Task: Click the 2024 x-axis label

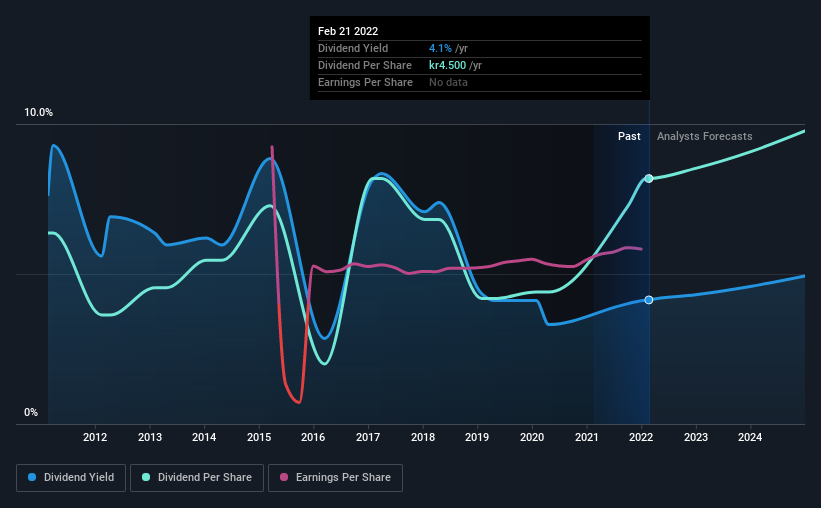Action: (x=750, y=437)
